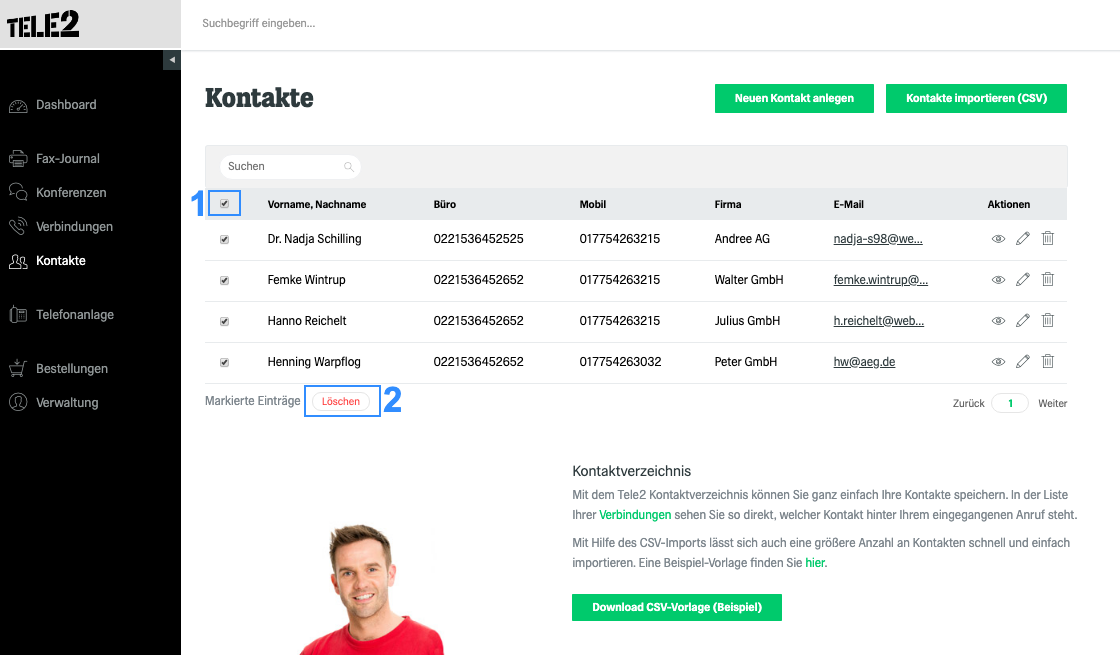Edit Femke Wintrup with pencil icon

tap(1023, 279)
